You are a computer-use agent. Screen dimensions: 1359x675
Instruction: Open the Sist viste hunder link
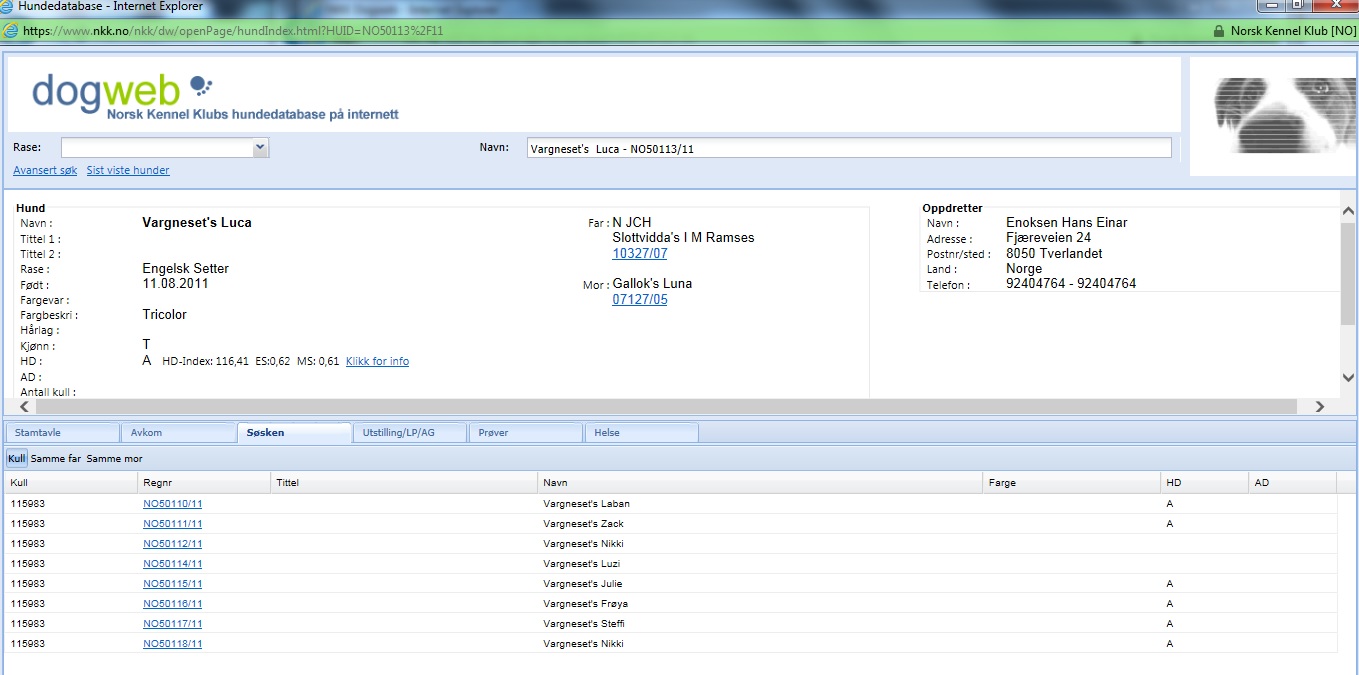click(128, 171)
